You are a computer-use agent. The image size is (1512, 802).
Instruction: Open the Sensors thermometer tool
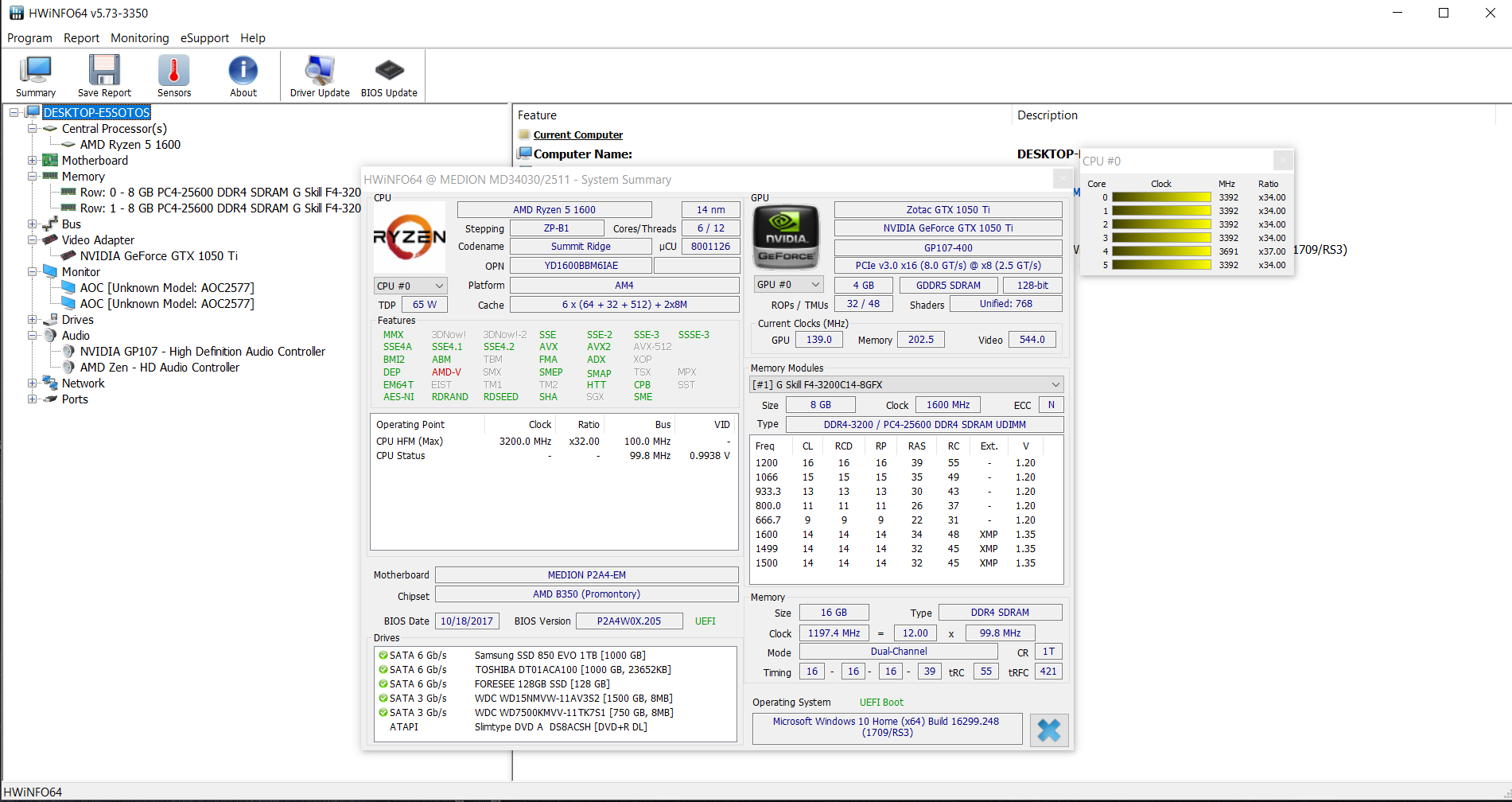[174, 76]
